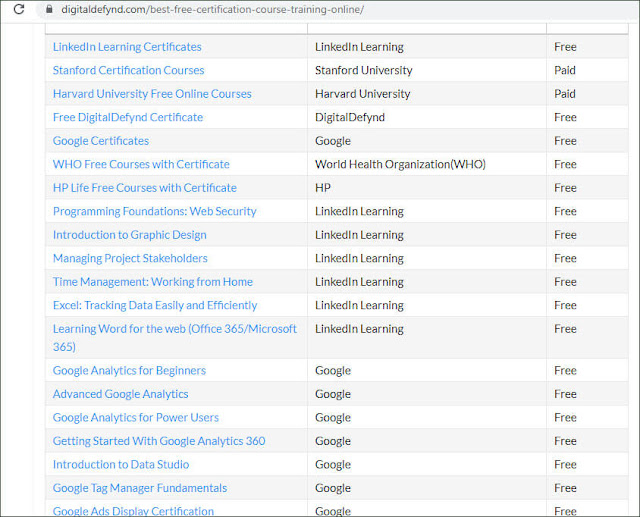Open Introduction to Graphic Design link
This screenshot has width=640, height=517.
pos(129,235)
